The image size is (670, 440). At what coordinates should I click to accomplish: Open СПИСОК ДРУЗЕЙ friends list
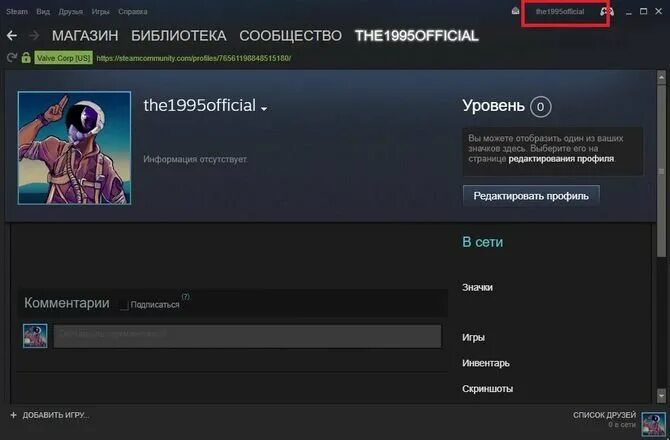pos(604,415)
